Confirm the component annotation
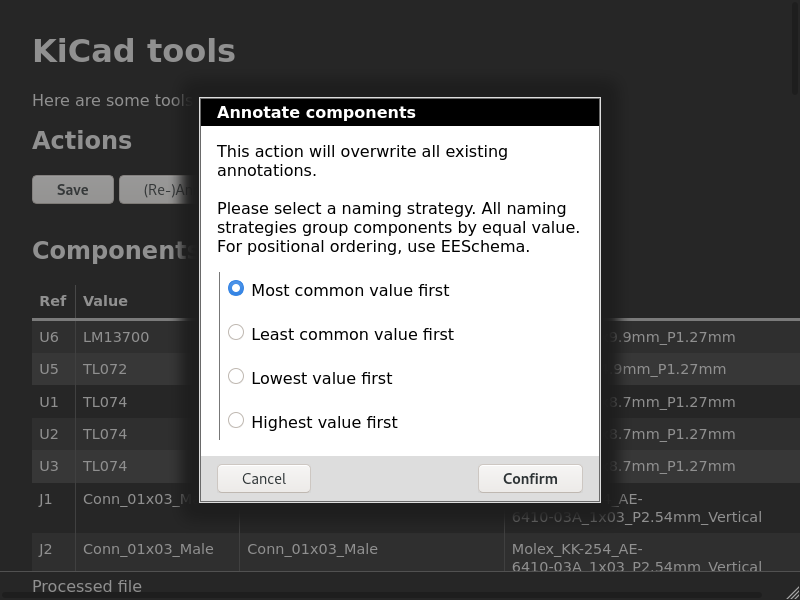The width and height of the screenshot is (800, 600). (x=530, y=479)
